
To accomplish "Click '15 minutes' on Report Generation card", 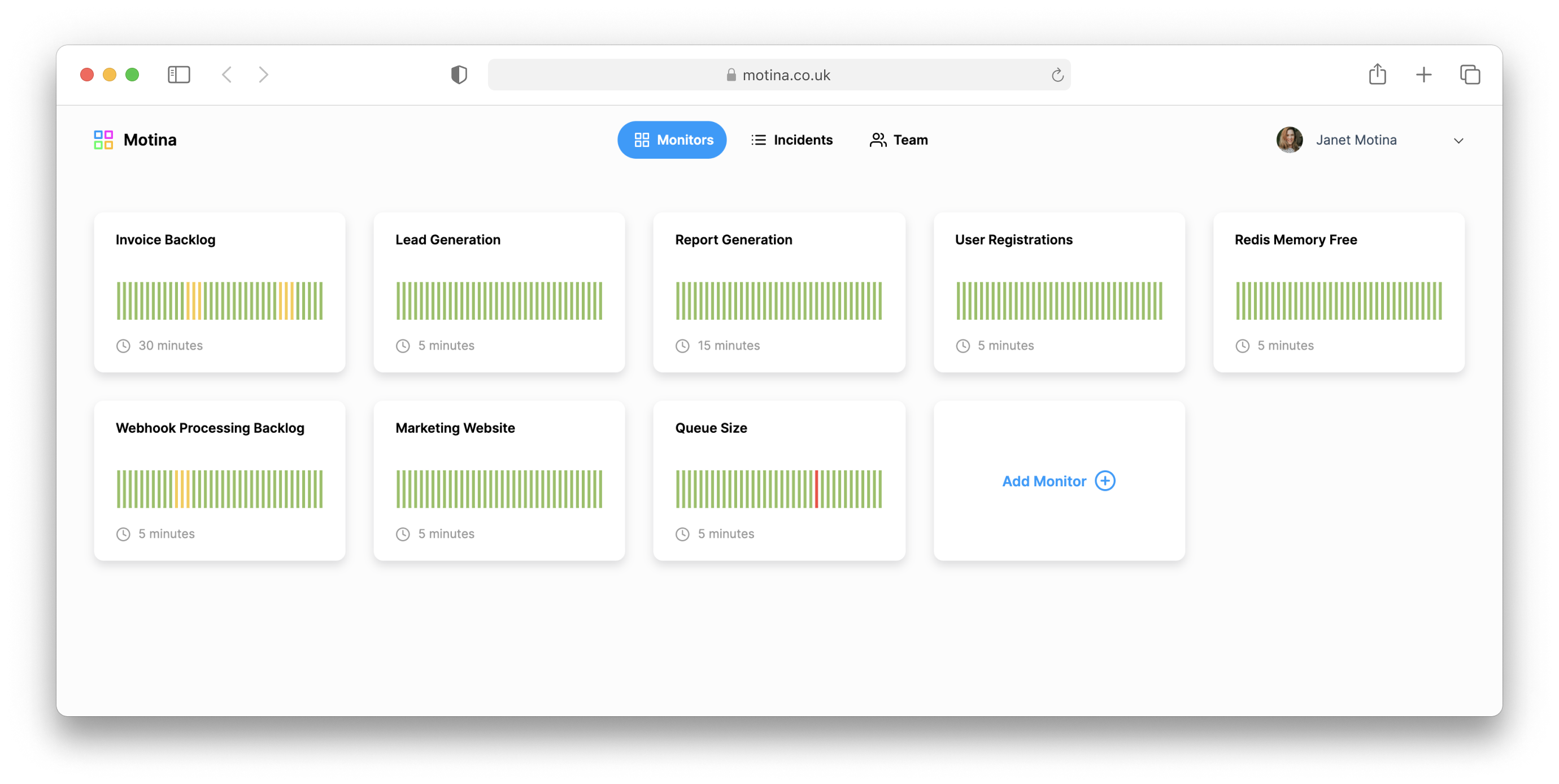I will coord(729,346).
